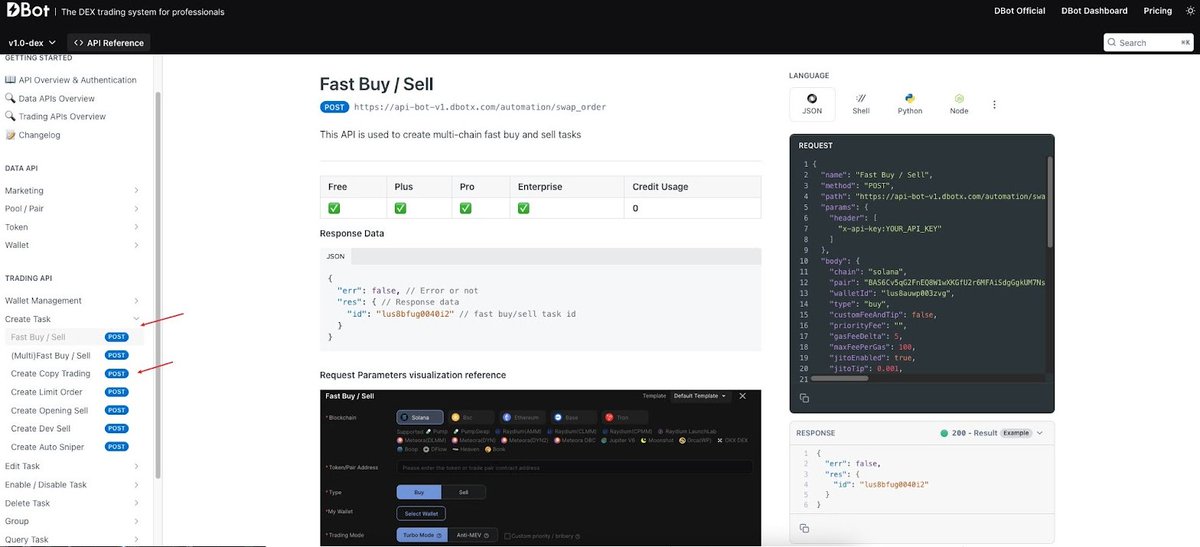Screen dimensions: 1200x547
Task: Open API Overview & Authentication page
Action: 70,80
